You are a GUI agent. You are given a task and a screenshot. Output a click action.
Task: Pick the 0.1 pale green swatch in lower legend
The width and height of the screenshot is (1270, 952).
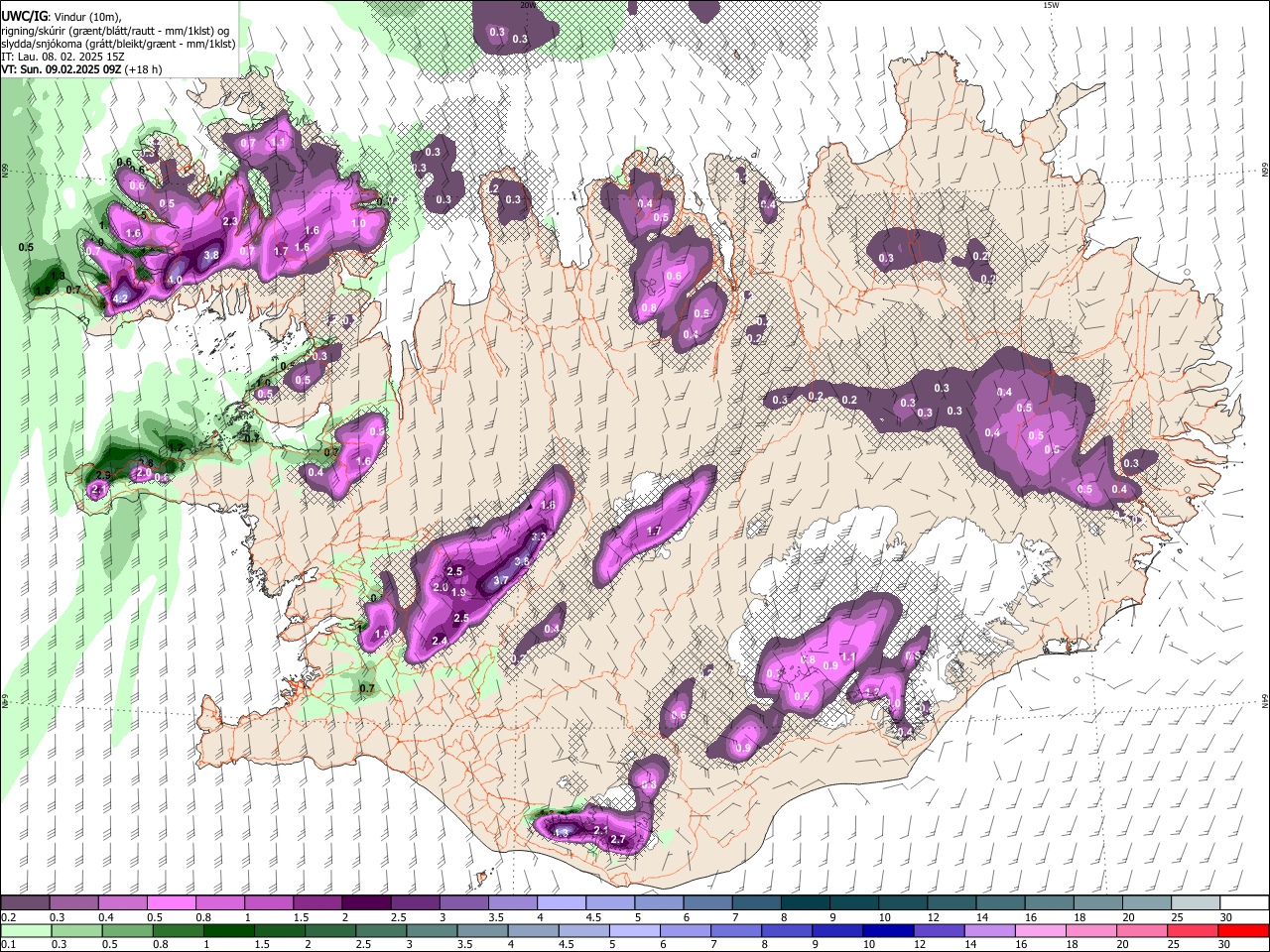[25, 930]
